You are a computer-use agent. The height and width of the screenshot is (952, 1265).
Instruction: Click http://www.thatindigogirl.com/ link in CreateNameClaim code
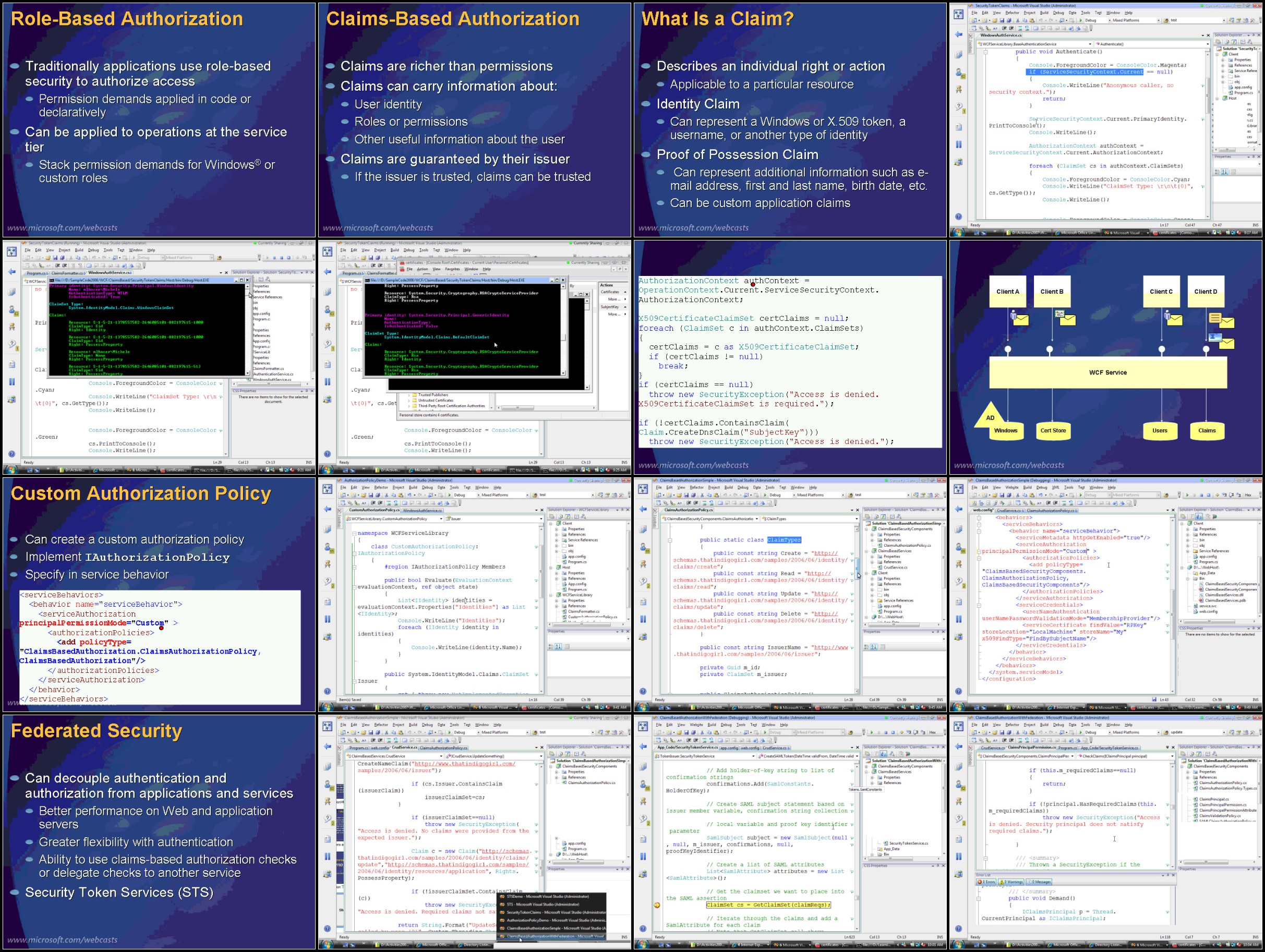tap(464, 763)
